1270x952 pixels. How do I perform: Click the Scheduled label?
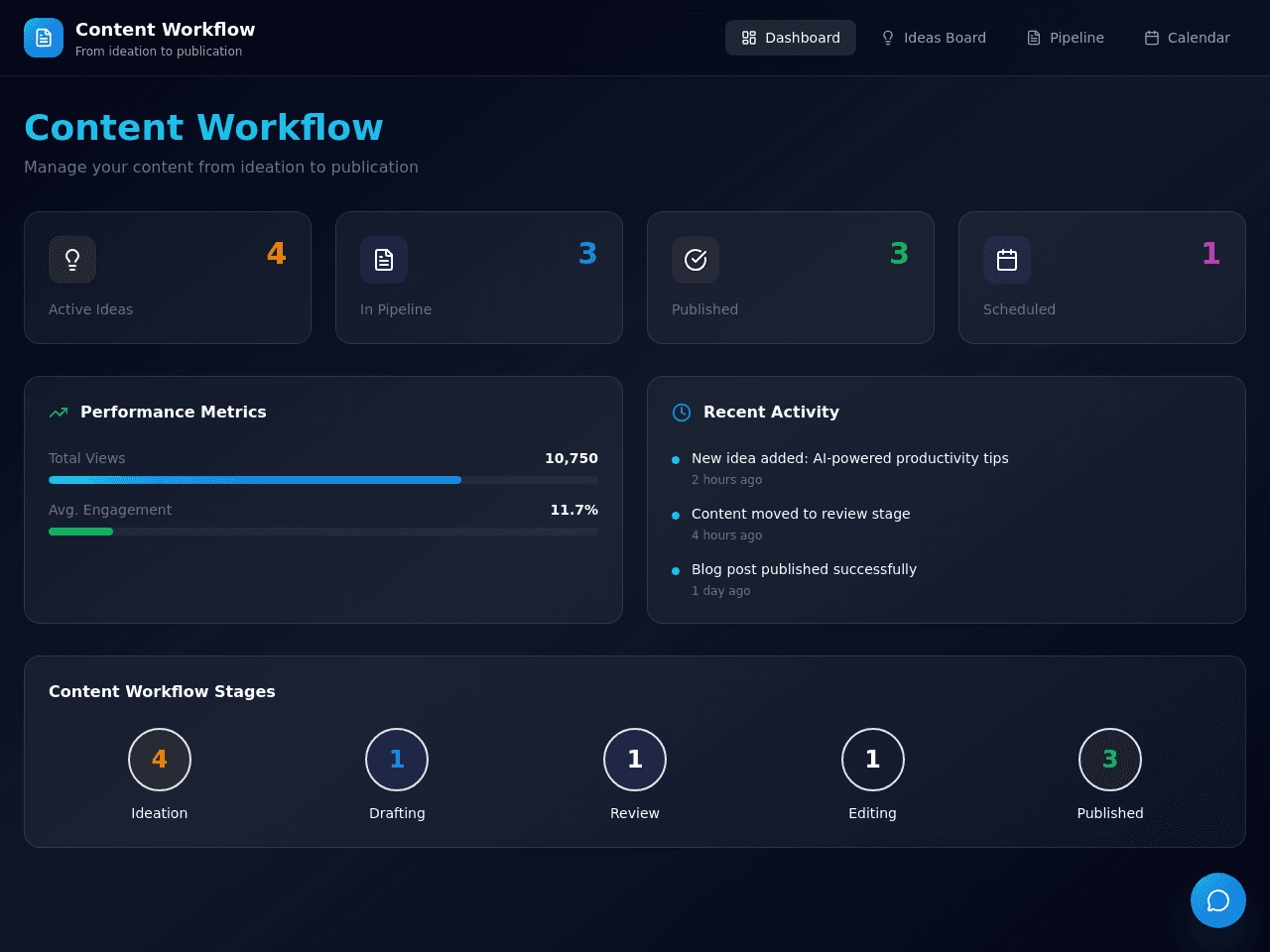pyautogui.click(x=1019, y=309)
